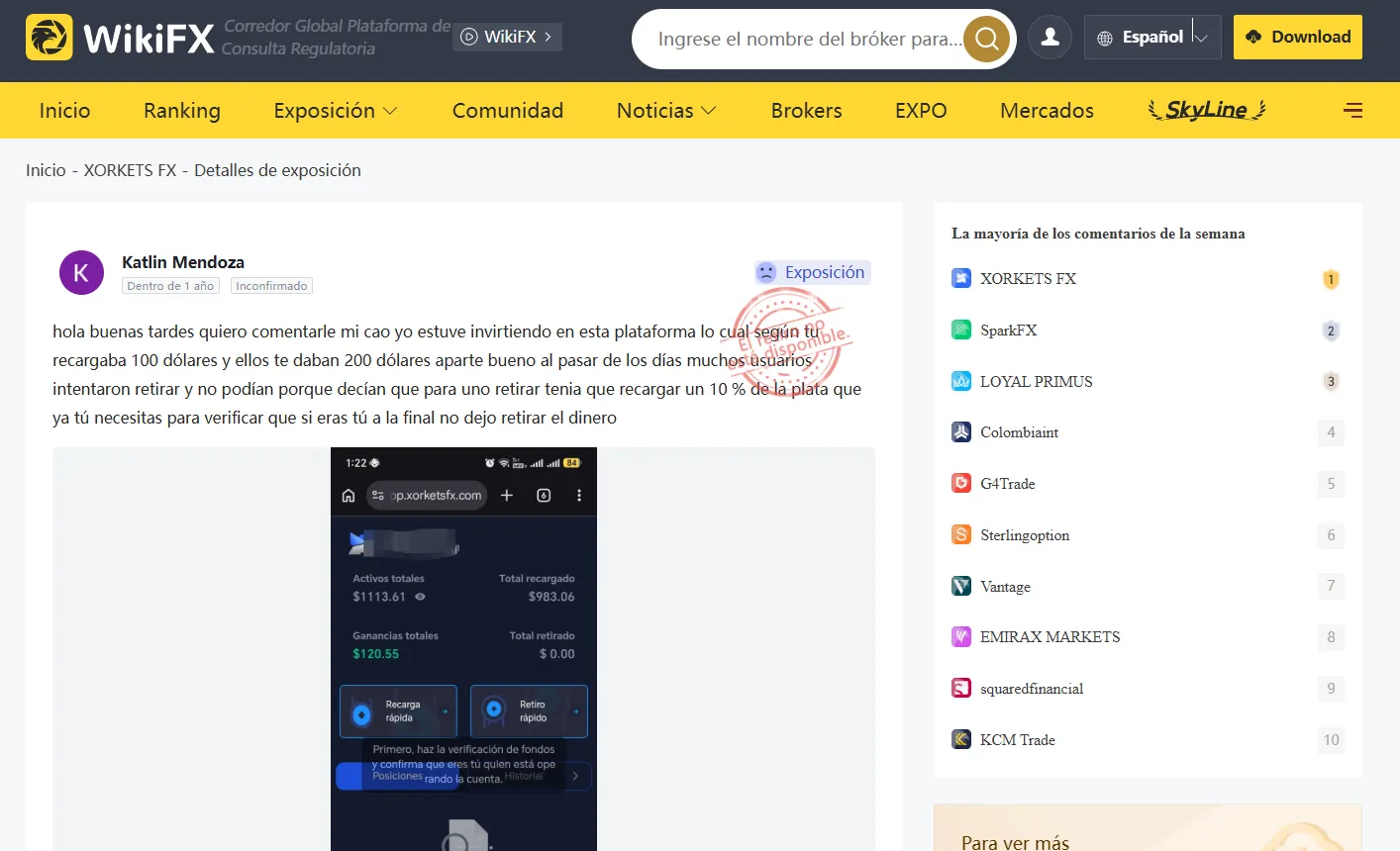Open the user profile icon
Image resolution: width=1400 pixels, height=851 pixels.
click(x=1050, y=37)
